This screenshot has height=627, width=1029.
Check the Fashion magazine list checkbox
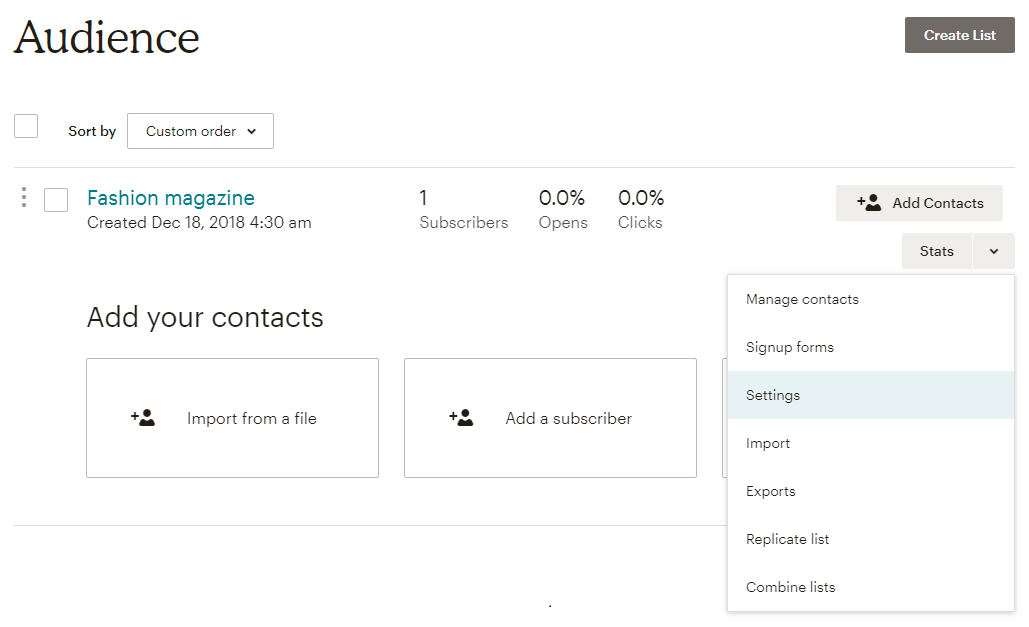56,200
